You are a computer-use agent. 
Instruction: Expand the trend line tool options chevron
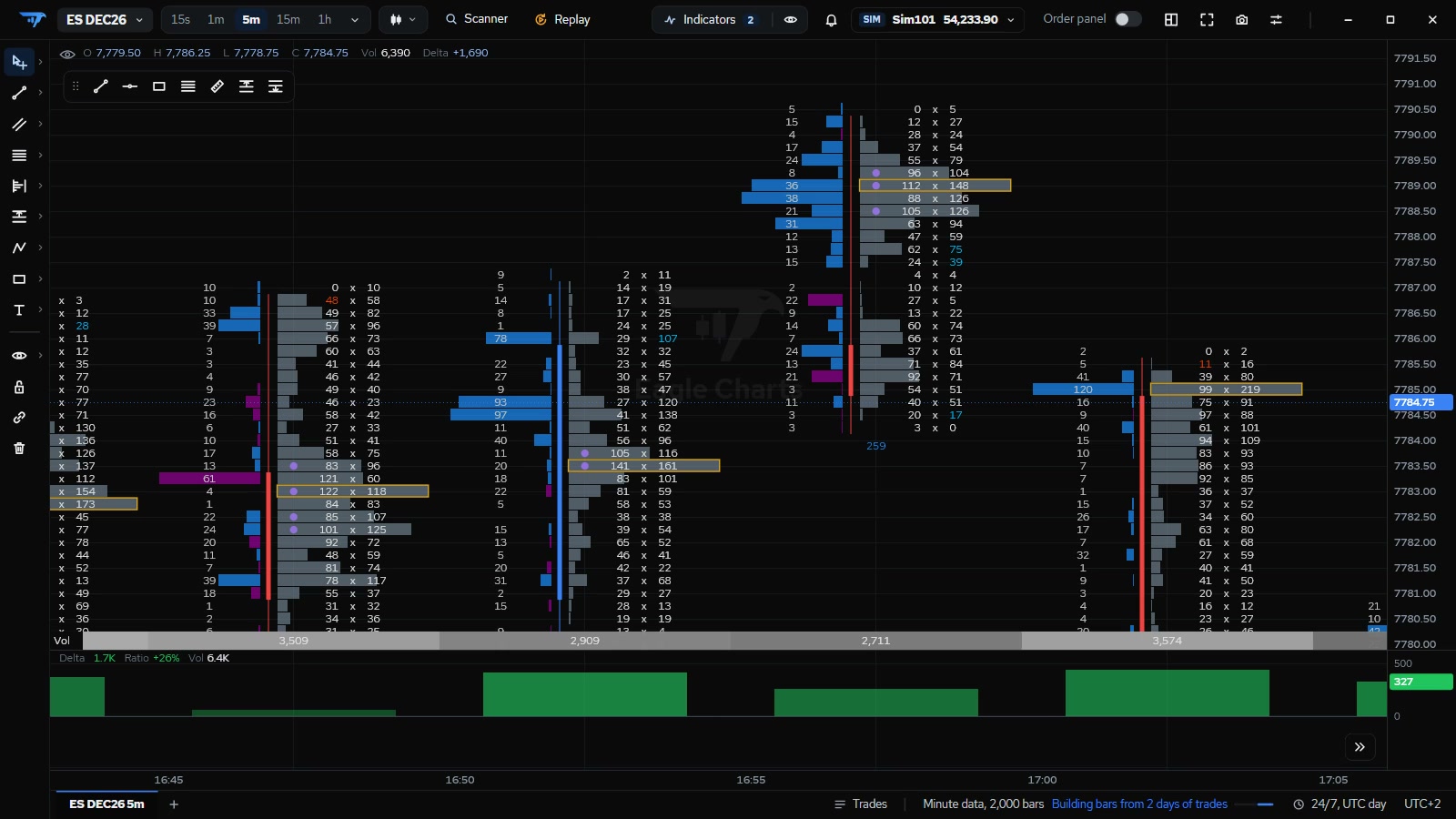click(x=41, y=93)
